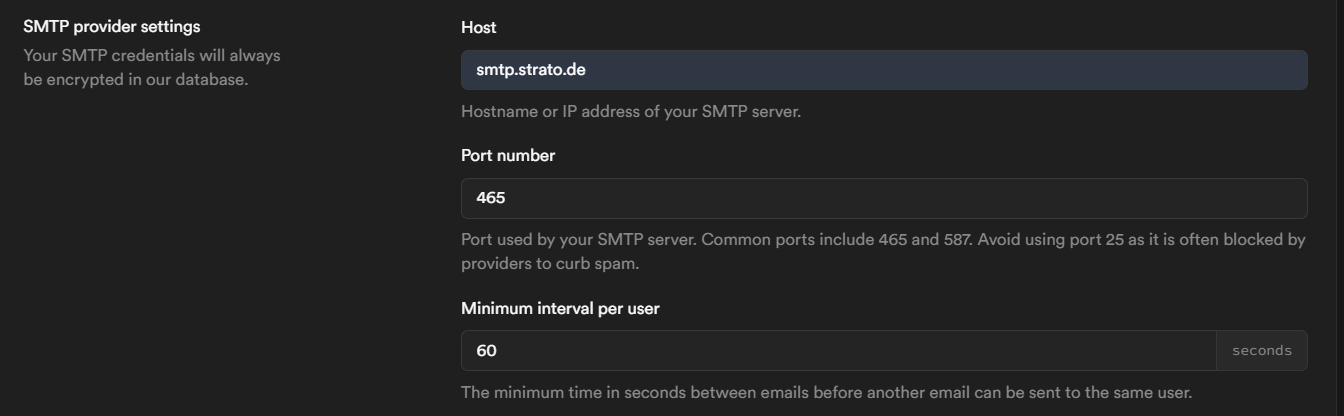This screenshot has width=1344, height=416.
Task: Place cursor on the 60 interval value
Action: pos(486,350)
